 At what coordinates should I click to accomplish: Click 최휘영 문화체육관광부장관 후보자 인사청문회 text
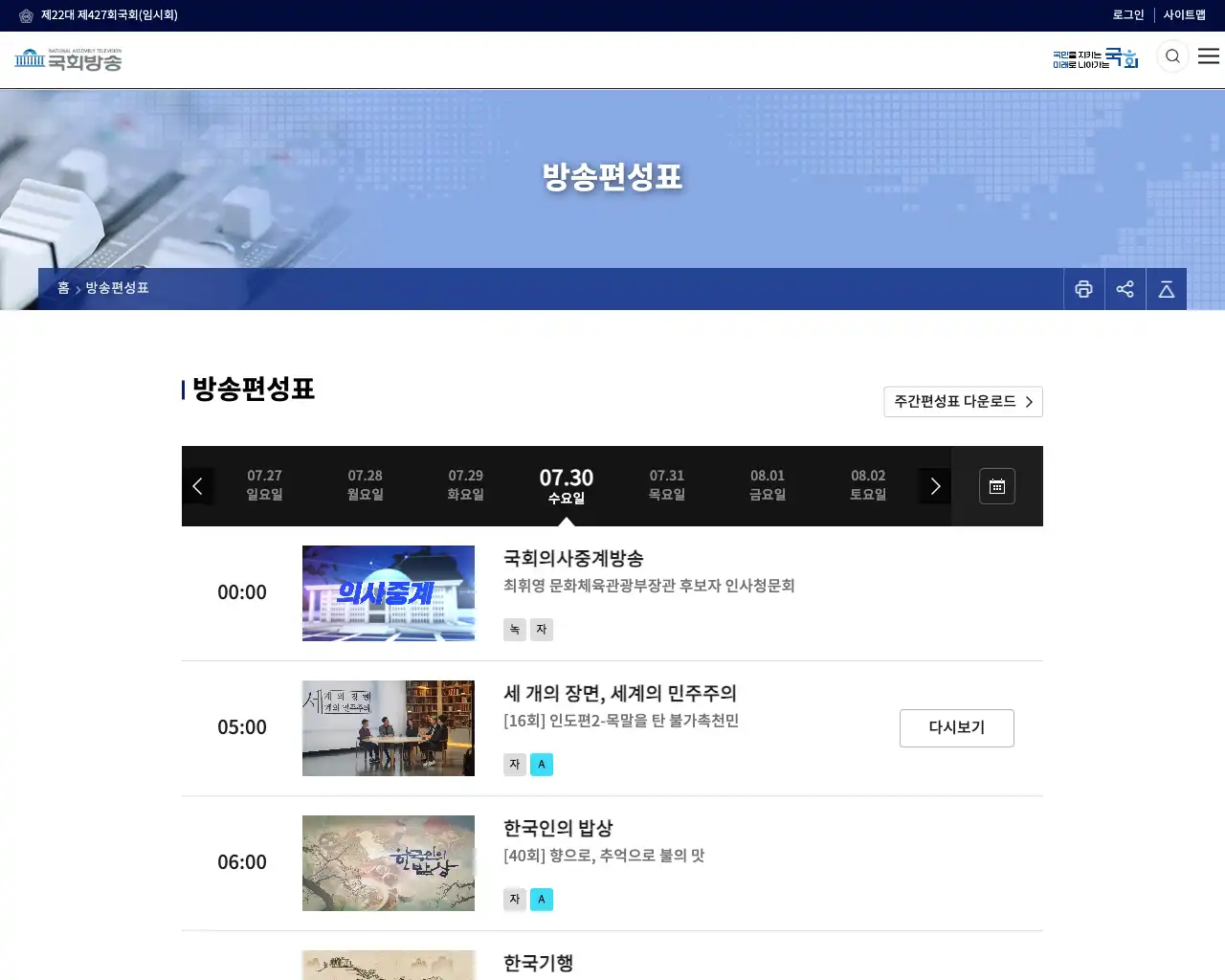pyautogui.click(x=649, y=586)
